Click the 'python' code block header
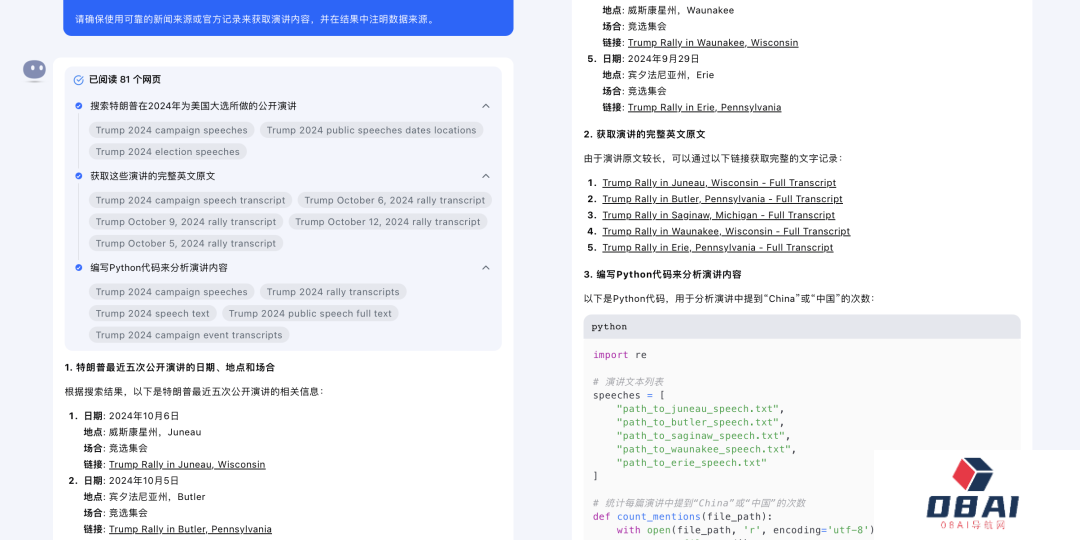The image size is (1080, 540). pyautogui.click(x=801, y=327)
